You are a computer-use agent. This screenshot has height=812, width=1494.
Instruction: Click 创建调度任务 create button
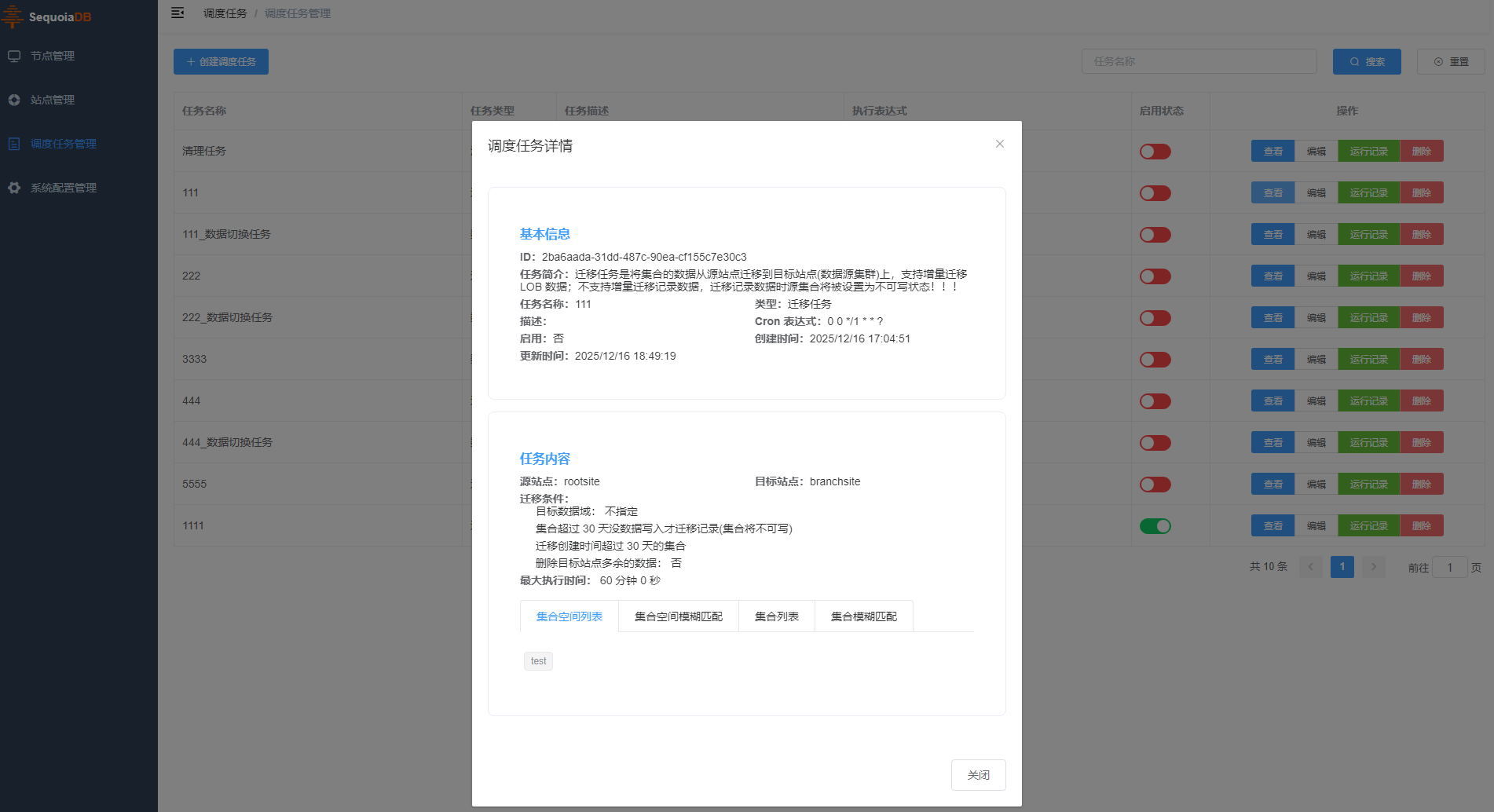221,61
